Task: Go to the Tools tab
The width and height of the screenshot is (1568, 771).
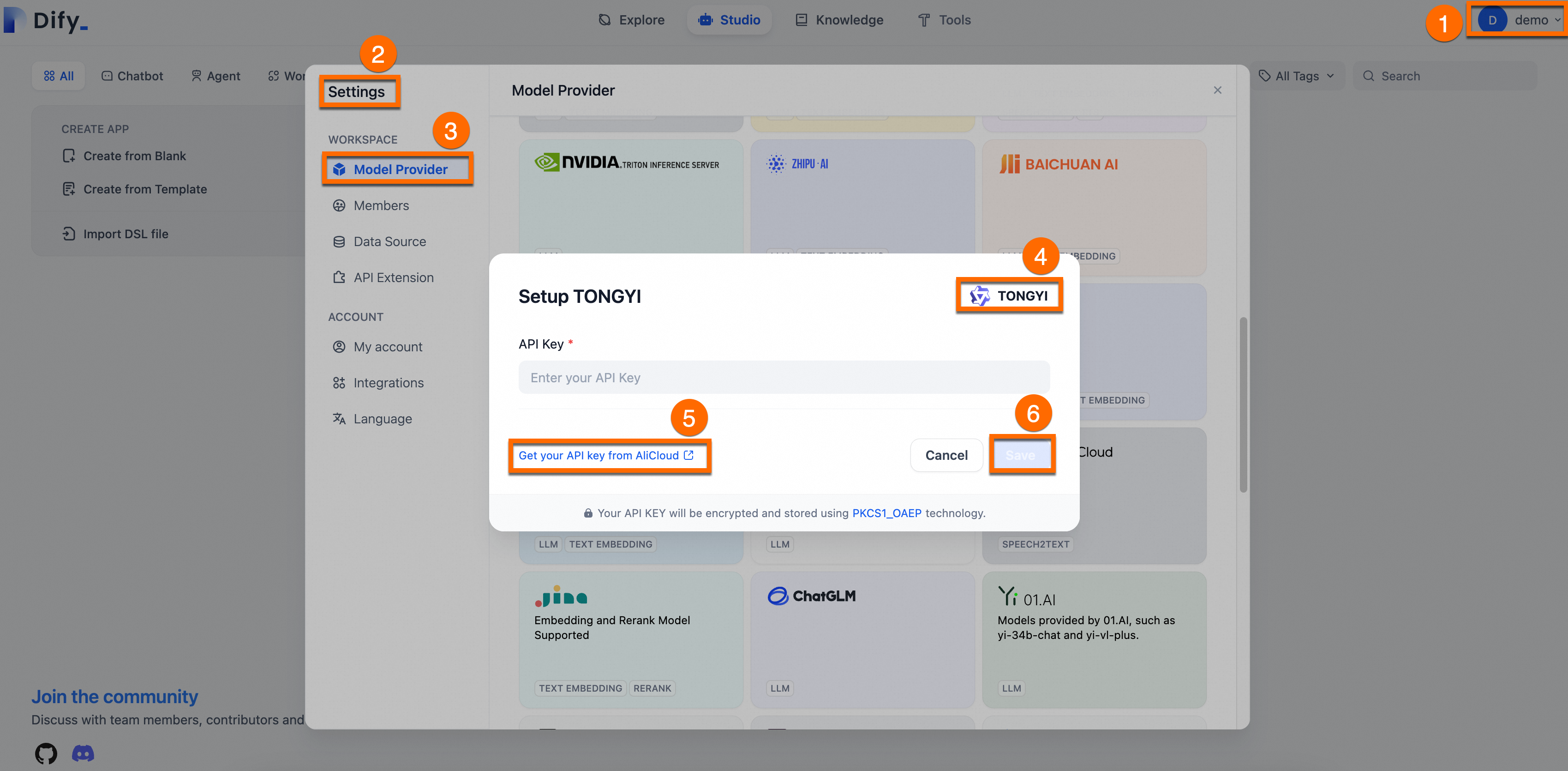Action: tap(944, 20)
